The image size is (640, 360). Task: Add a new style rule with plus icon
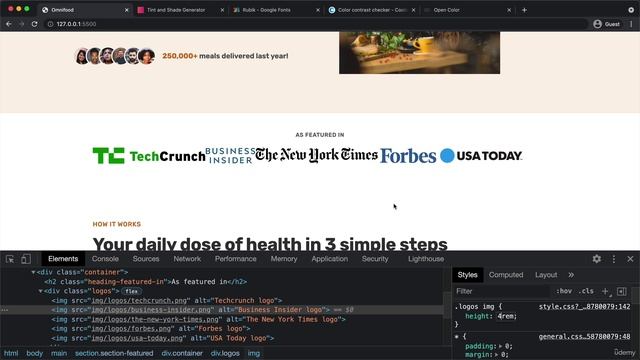pos(605,291)
